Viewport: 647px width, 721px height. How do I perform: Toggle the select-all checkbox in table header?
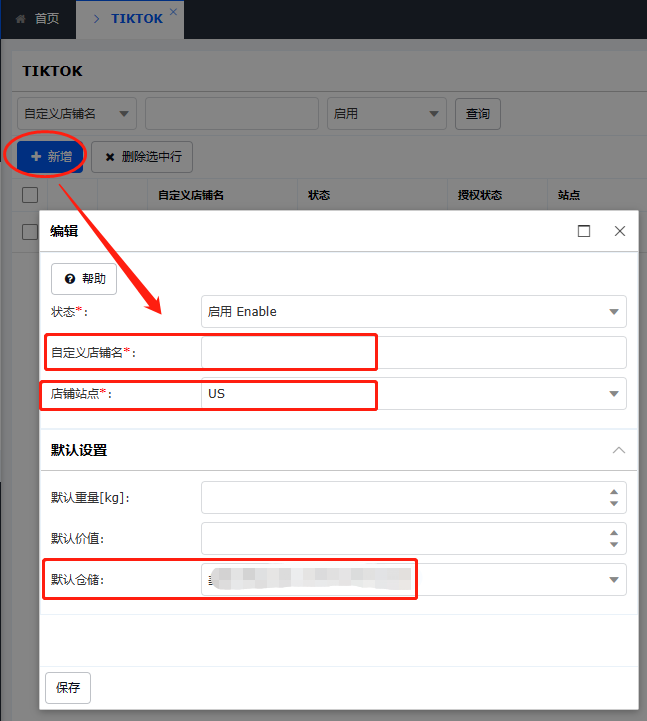30,195
